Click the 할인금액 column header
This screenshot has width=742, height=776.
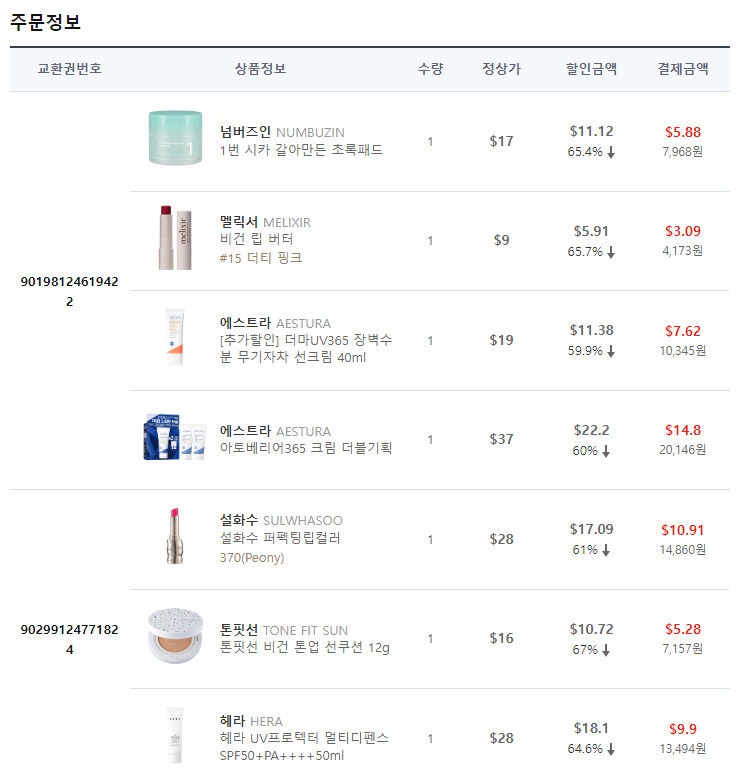pyautogui.click(x=591, y=69)
